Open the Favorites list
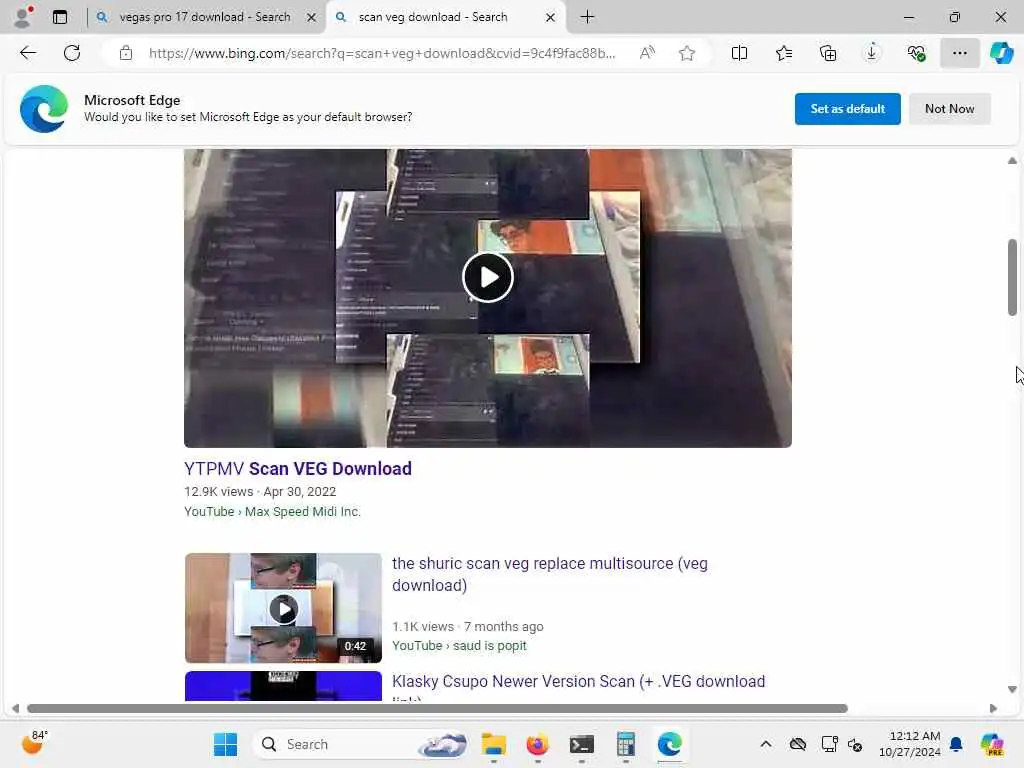 point(784,53)
